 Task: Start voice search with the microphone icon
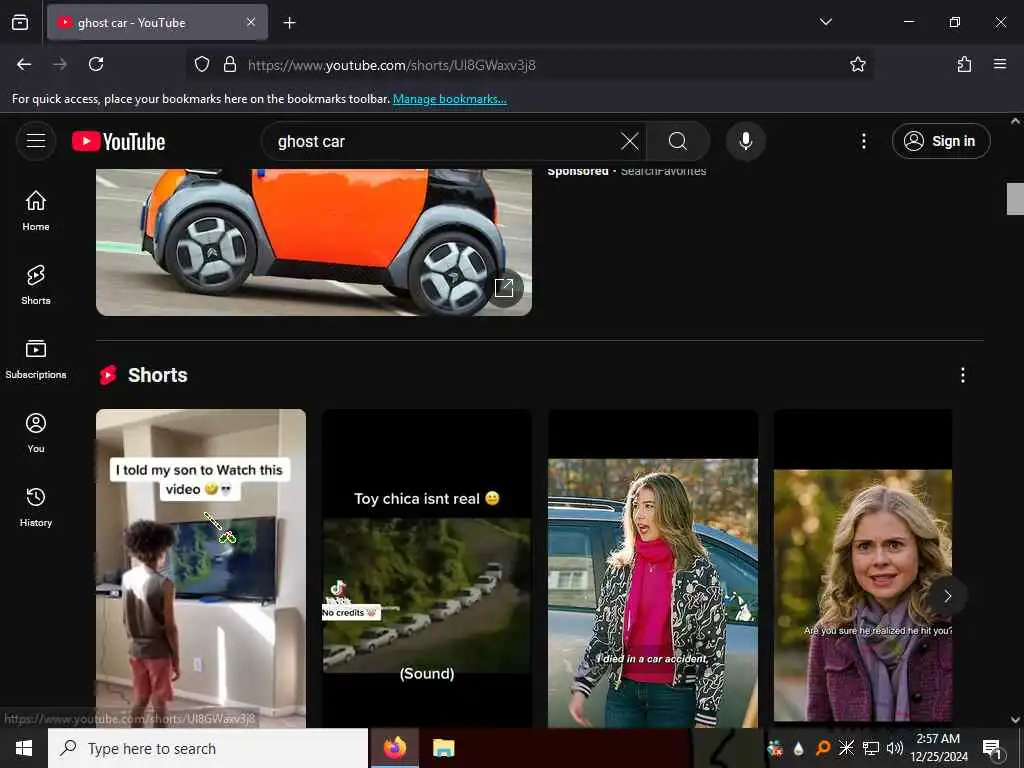(745, 141)
